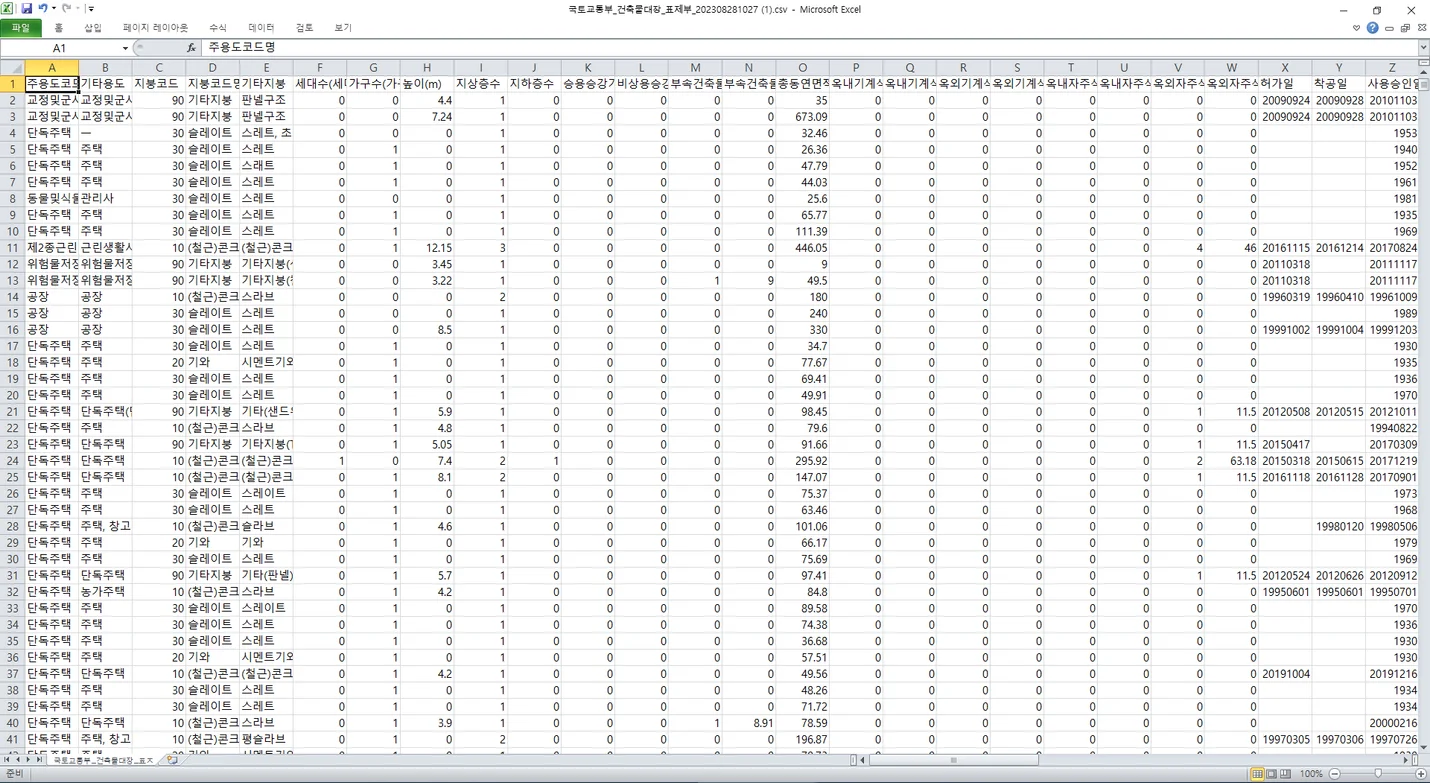Open the 보기 ribbon tab
The height and width of the screenshot is (783, 1430).
pos(343,28)
